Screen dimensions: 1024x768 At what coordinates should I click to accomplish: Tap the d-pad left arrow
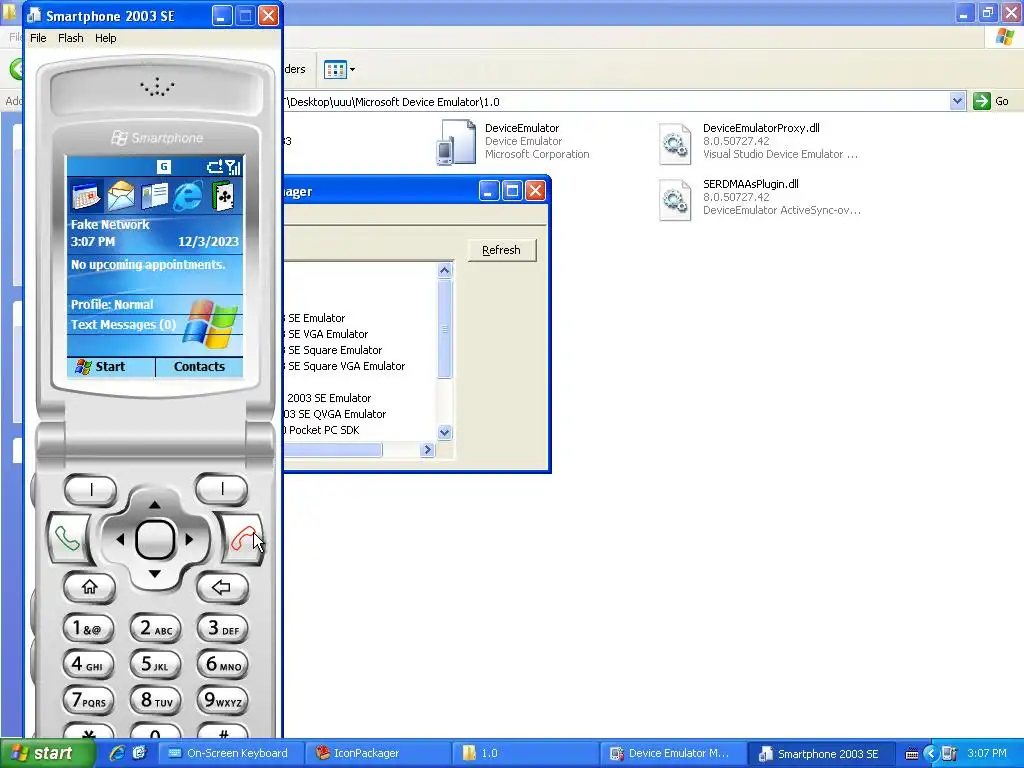120,539
